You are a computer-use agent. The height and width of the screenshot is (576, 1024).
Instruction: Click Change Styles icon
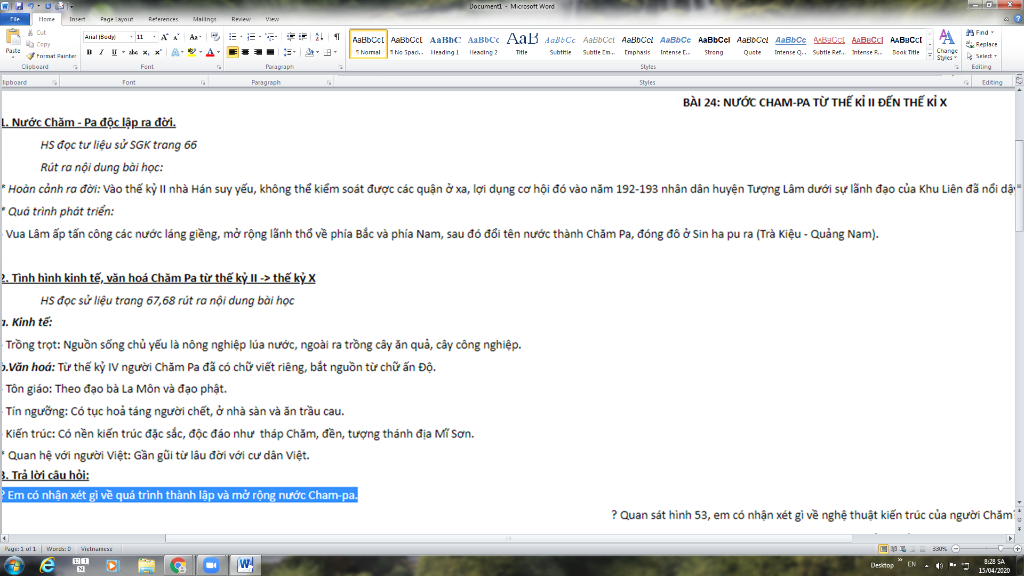pyautogui.click(x=946, y=44)
